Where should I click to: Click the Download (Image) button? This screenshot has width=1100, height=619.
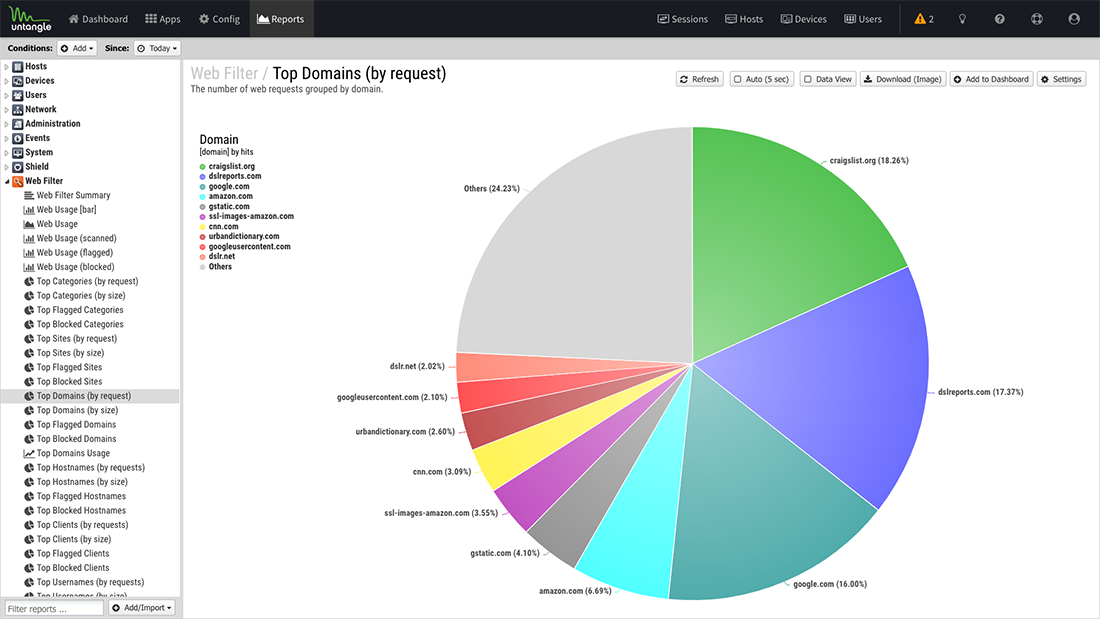902,79
